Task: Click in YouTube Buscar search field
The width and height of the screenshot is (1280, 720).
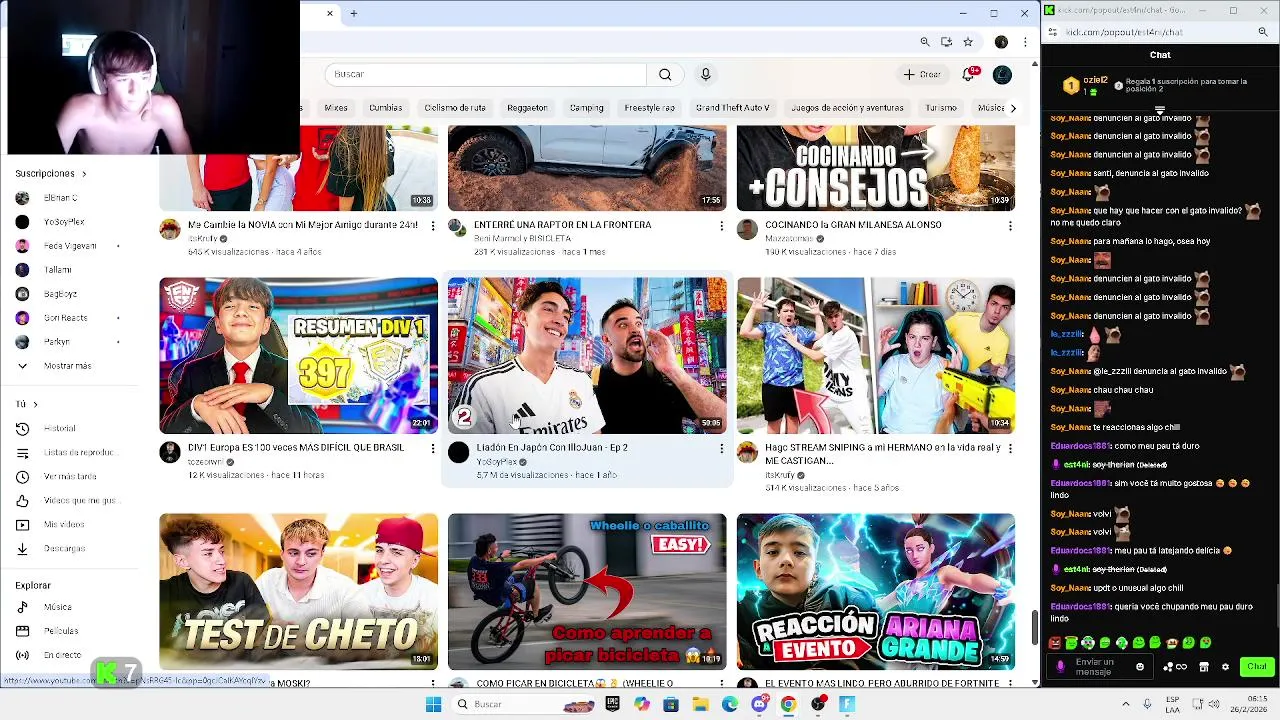Action: [485, 74]
